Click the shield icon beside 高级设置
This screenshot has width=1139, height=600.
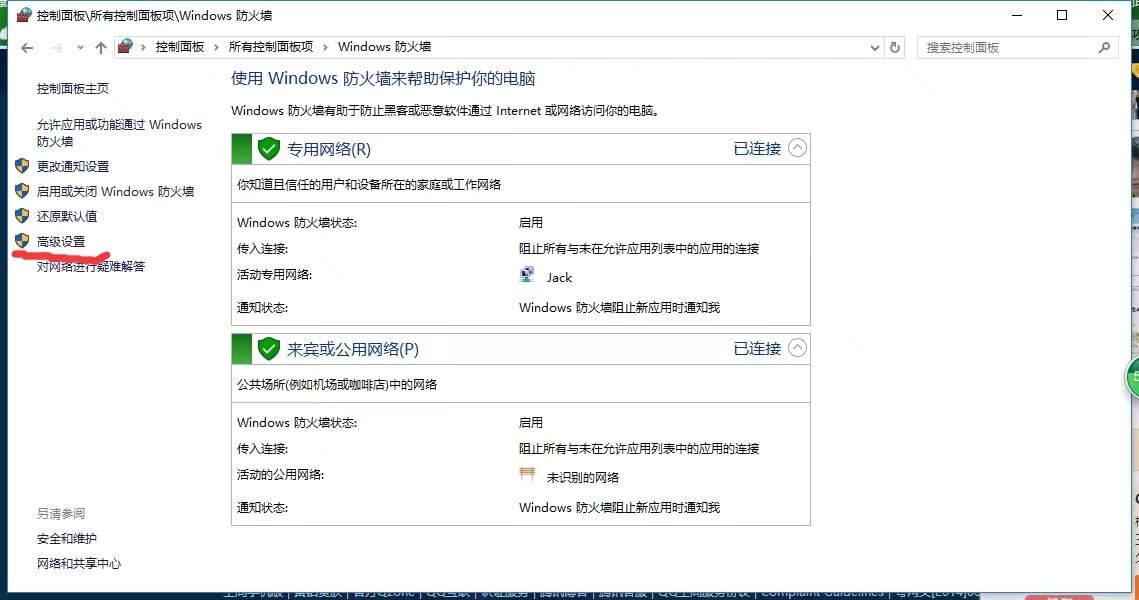[x=23, y=240]
